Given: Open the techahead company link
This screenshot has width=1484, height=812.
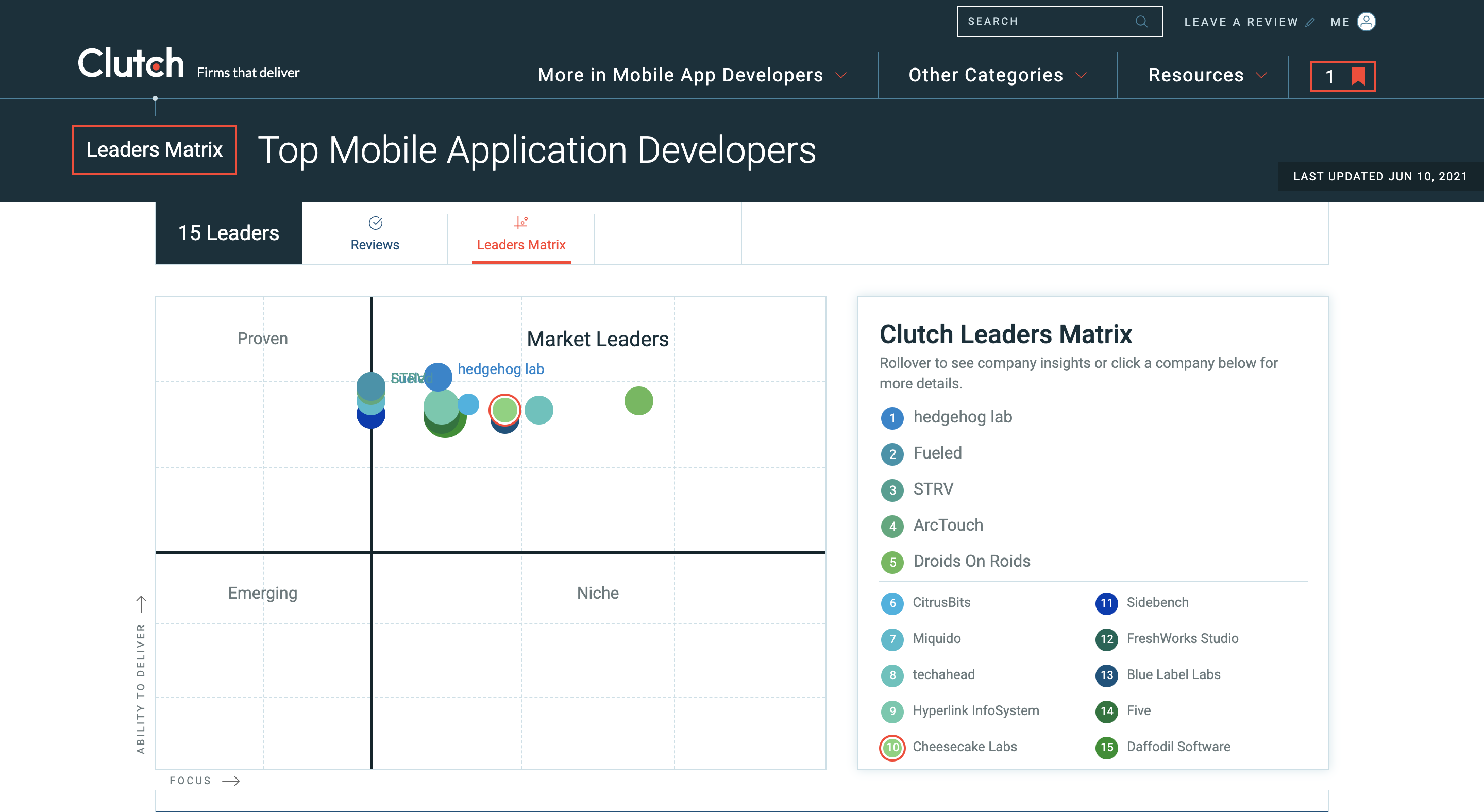Looking at the screenshot, I should pos(943,675).
